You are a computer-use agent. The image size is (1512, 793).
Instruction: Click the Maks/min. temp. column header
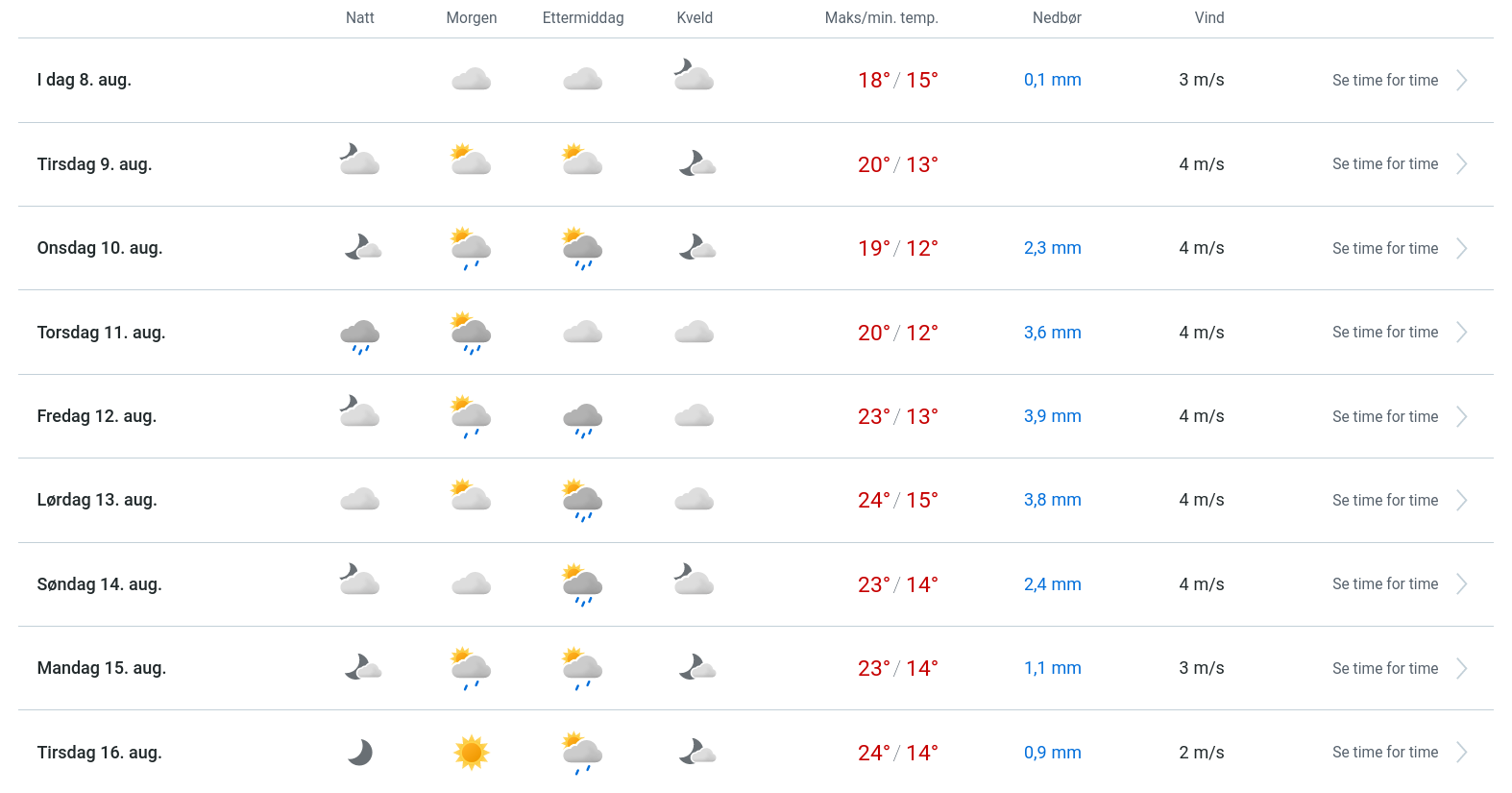[x=881, y=18]
